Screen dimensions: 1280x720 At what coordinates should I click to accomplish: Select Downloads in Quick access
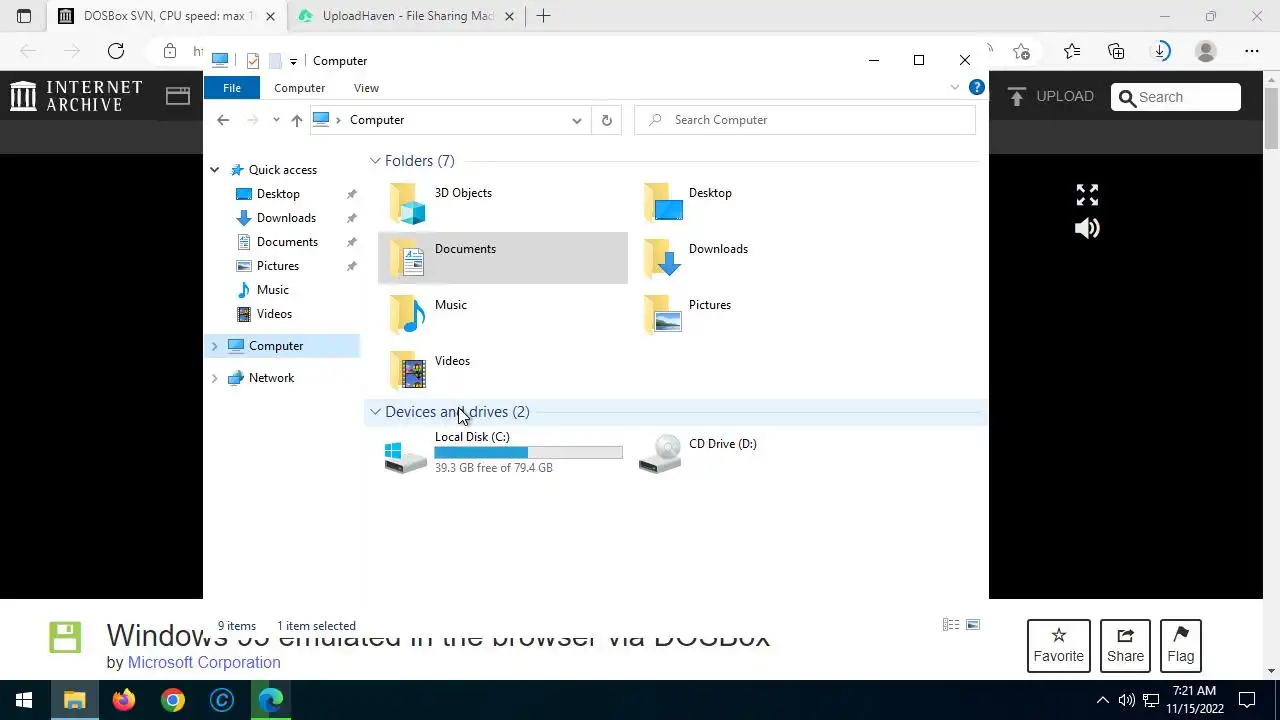[286, 218]
